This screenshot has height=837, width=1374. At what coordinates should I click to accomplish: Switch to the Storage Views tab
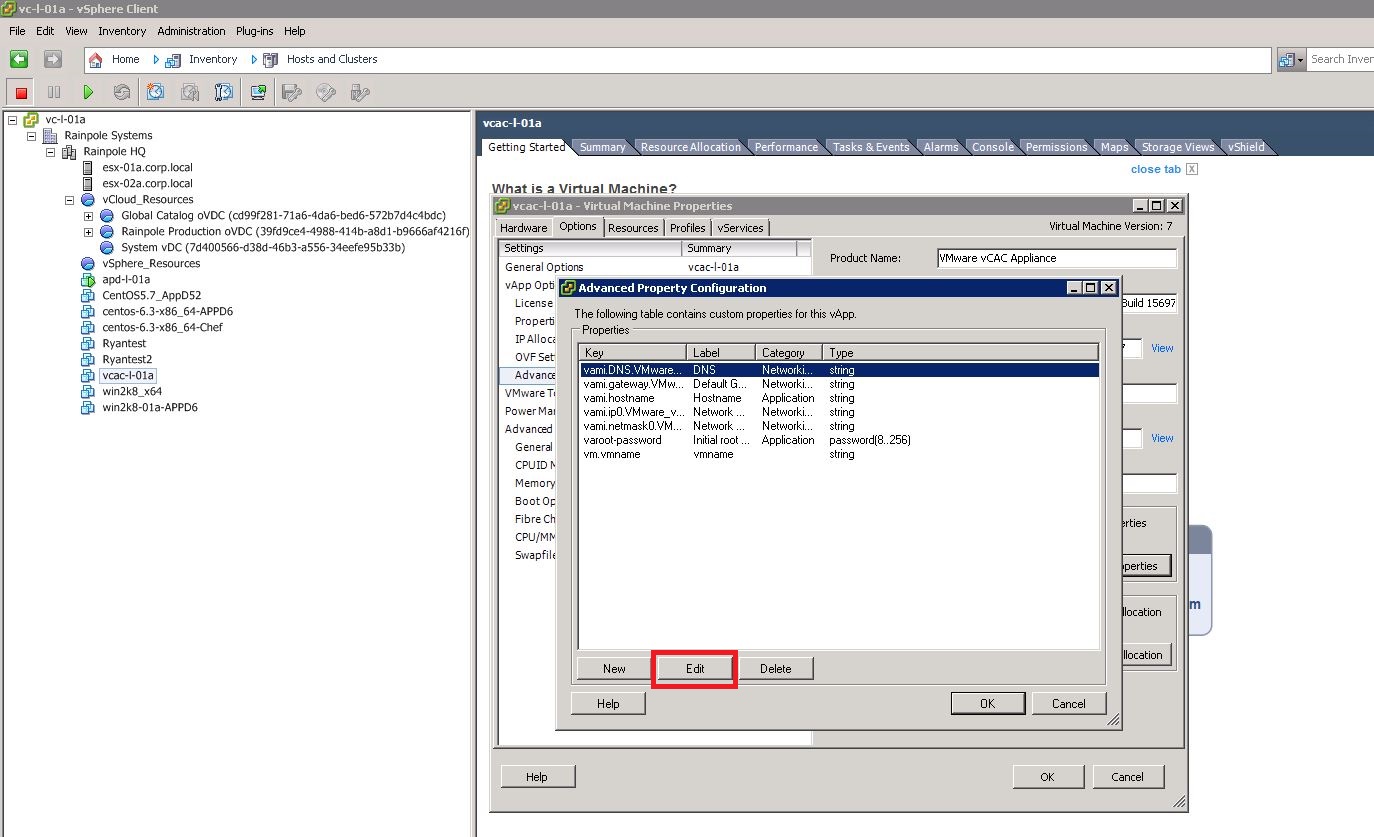click(x=1178, y=147)
